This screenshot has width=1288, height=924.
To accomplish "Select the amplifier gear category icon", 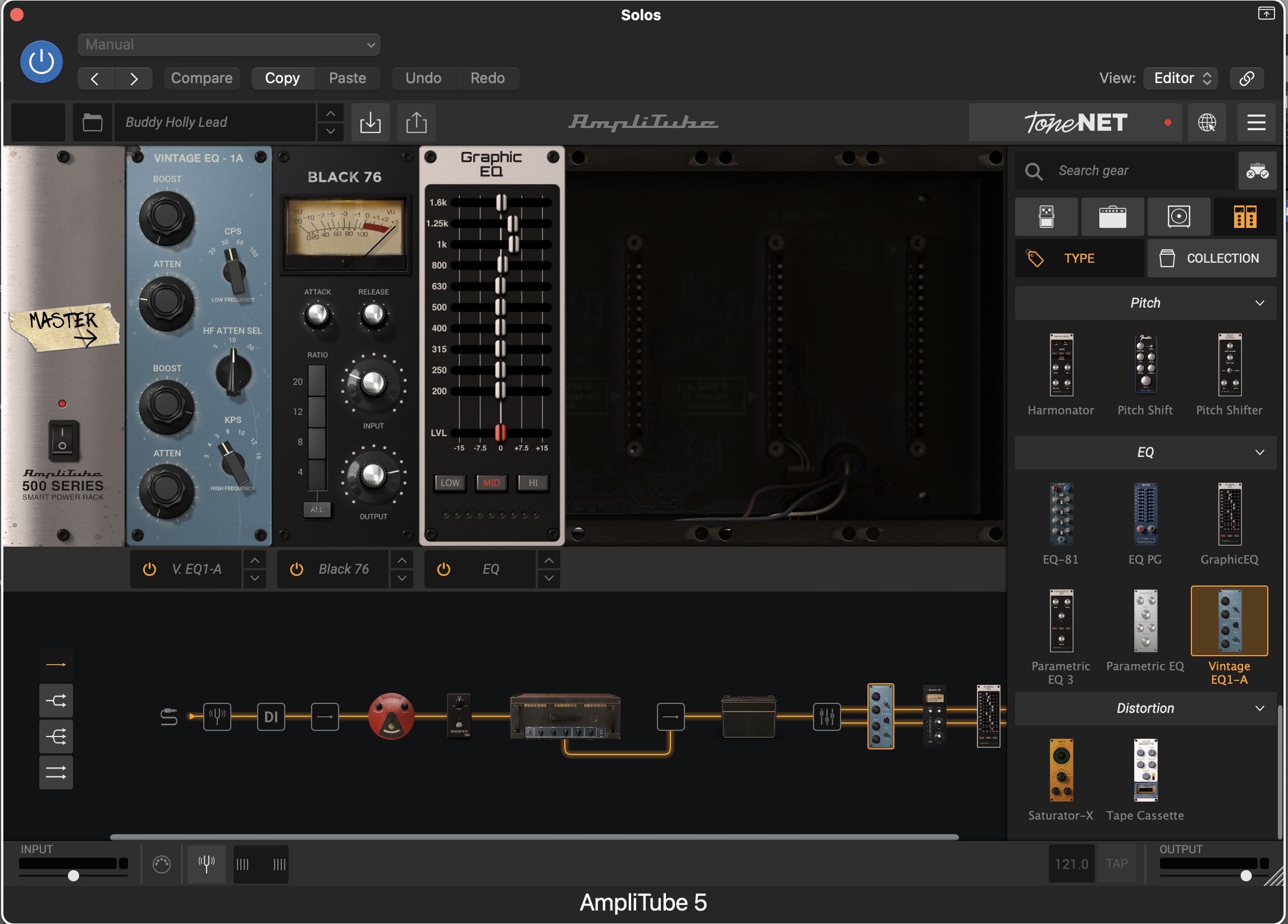I will tap(1112, 216).
